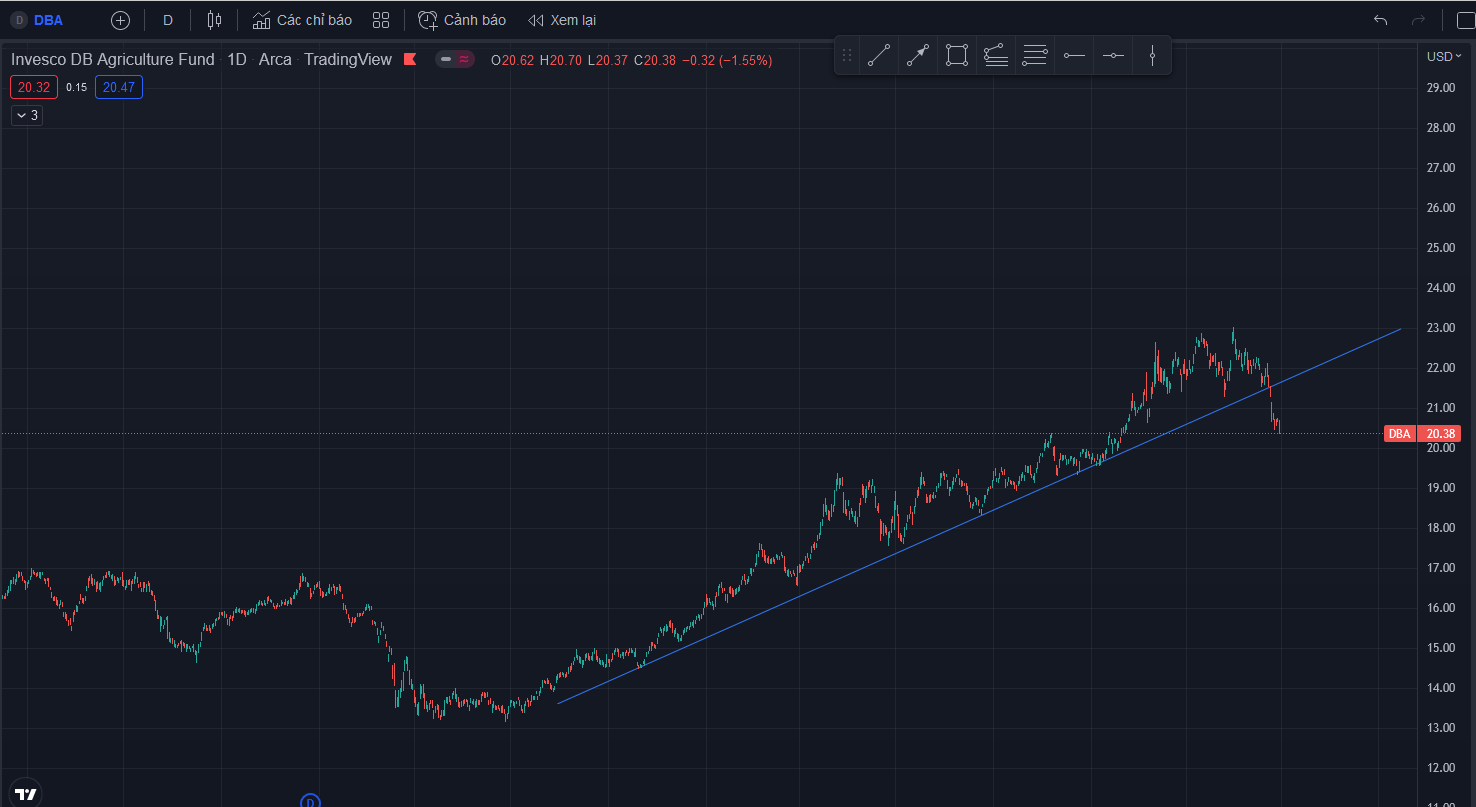This screenshot has width=1476, height=807.
Task: Add a symbol to compare with plus icon
Action: click(x=120, y=20)
